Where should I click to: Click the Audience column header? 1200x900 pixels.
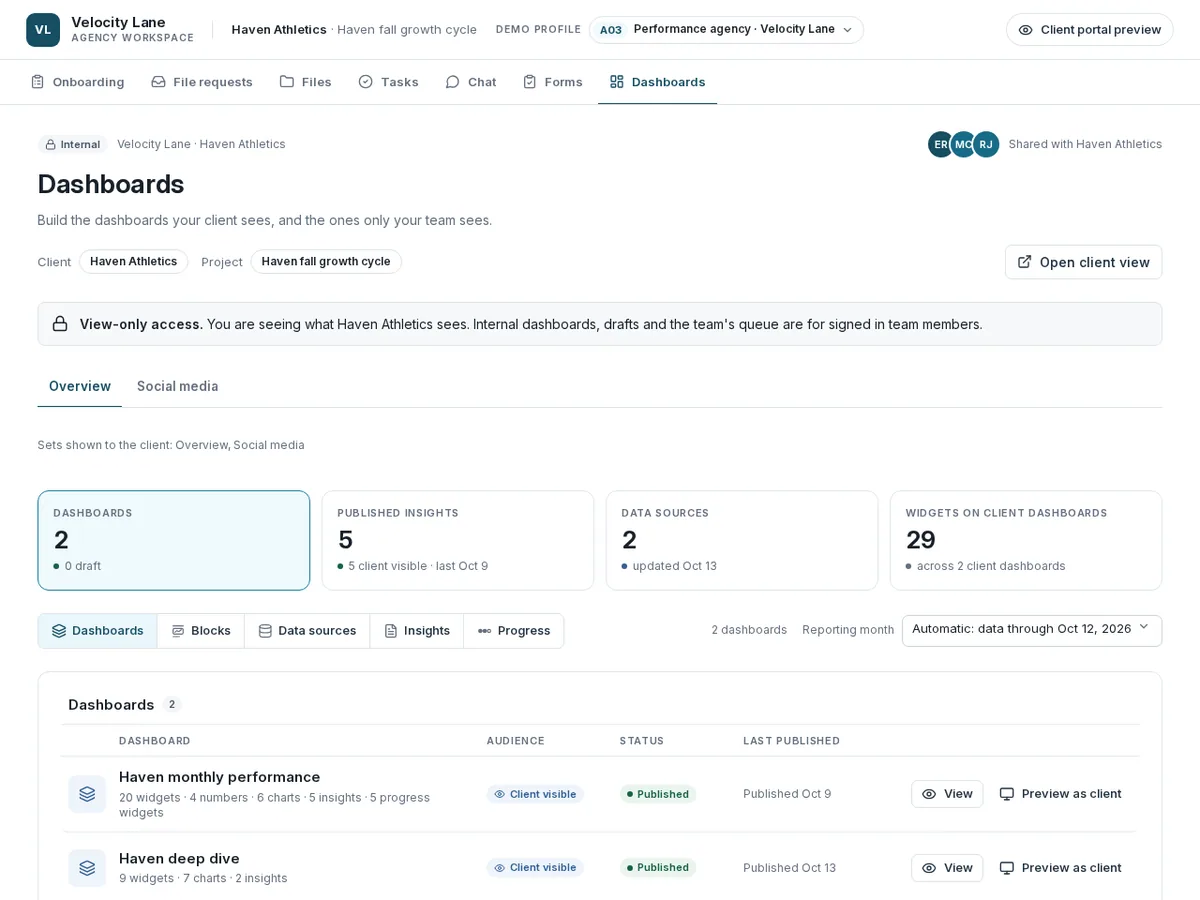click(x=516, y=741)
